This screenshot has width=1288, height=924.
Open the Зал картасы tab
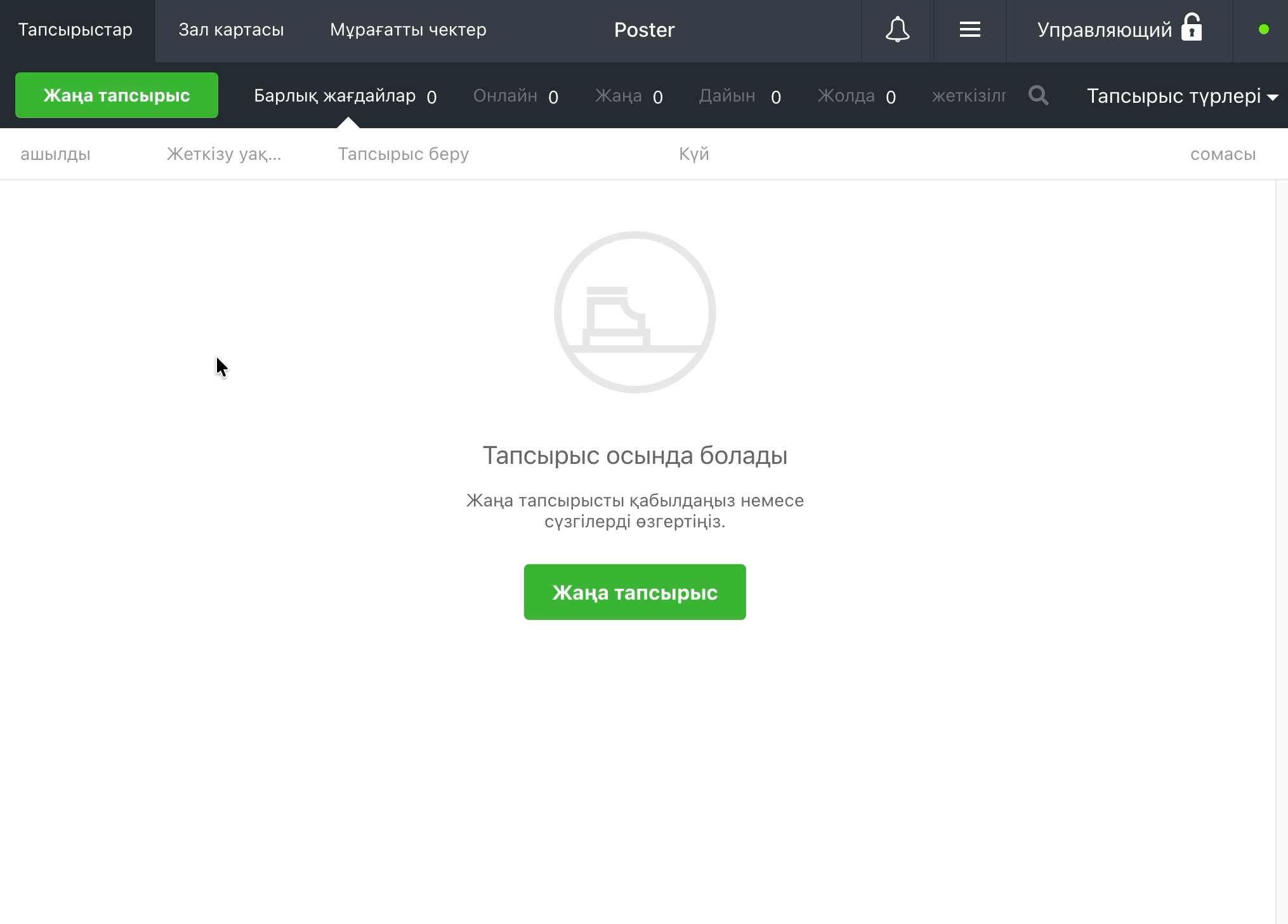click(x=231, y=30)
